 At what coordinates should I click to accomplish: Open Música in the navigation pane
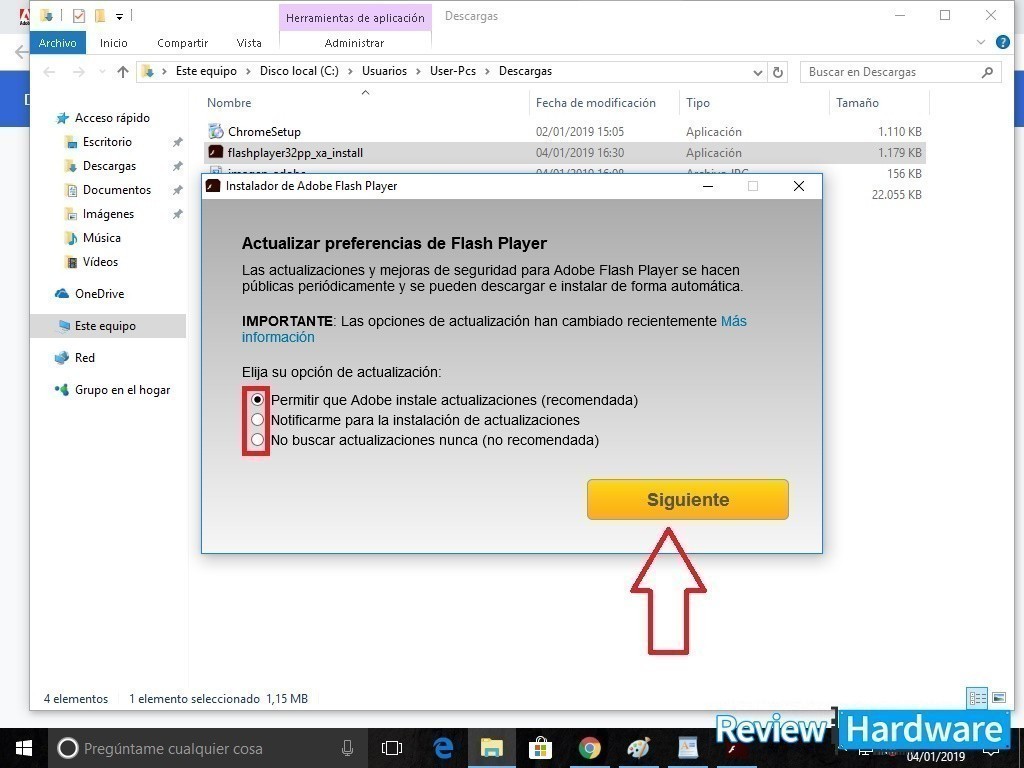pos(101,238)
